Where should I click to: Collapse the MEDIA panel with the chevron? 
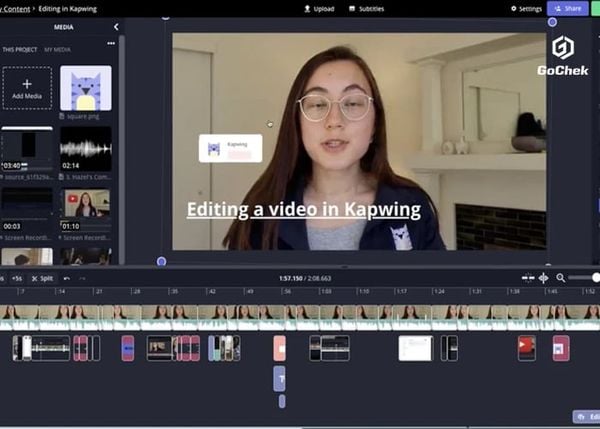point(116,27)
